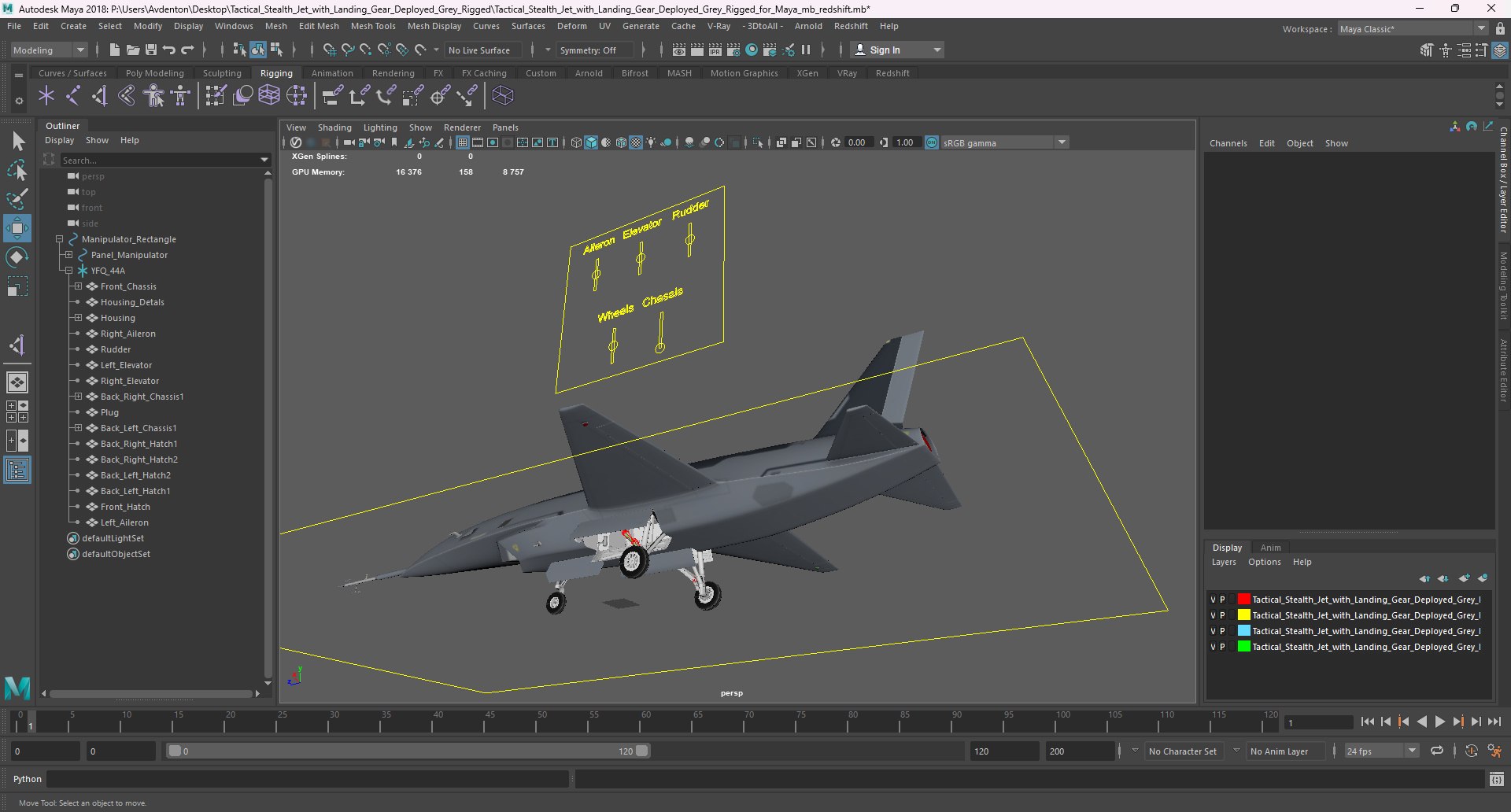Open the Render View clapper icon
The image size is (1511, 812).
pyautogui.click(x=679, y=50)
